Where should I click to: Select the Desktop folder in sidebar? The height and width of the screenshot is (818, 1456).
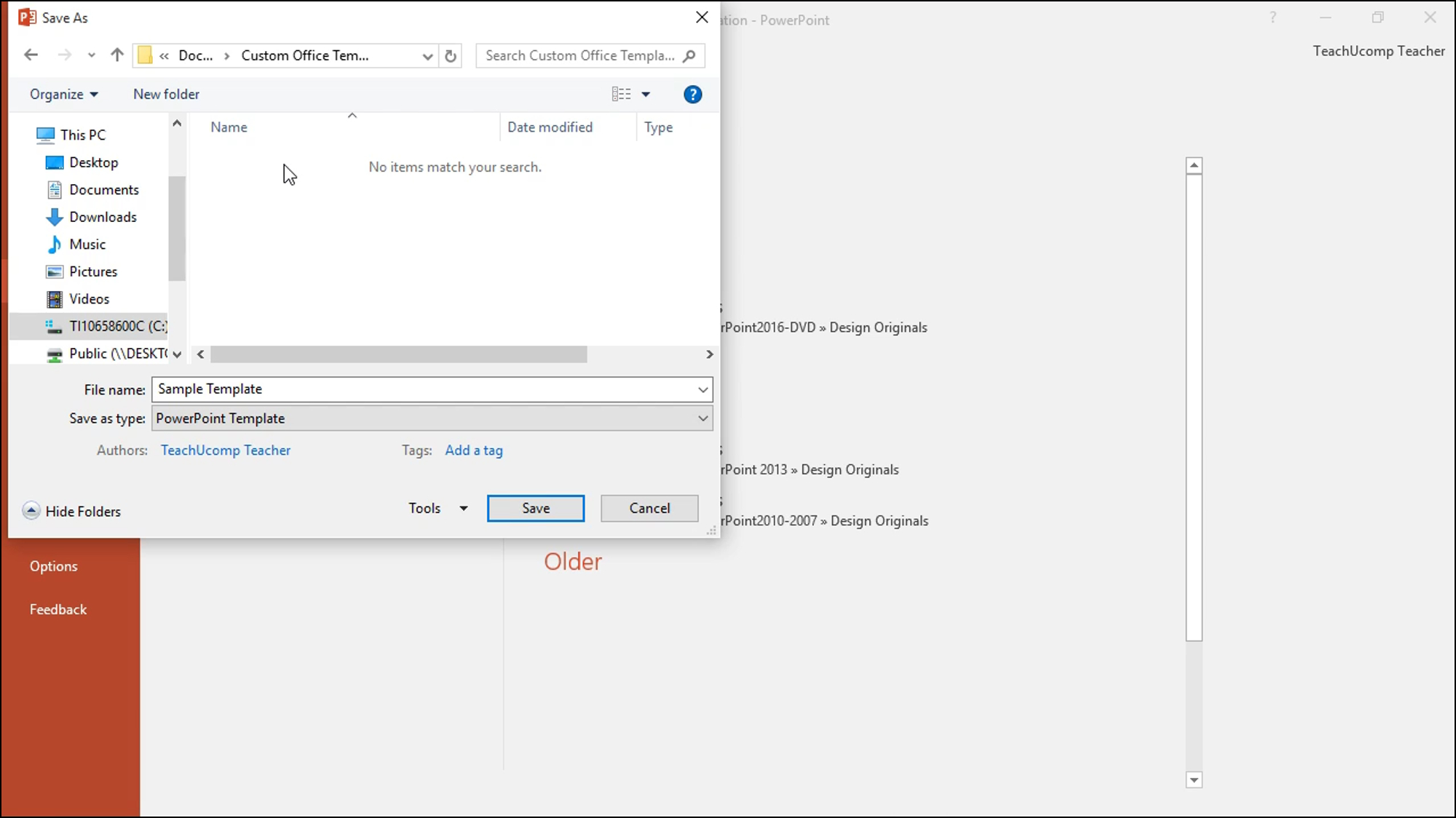click(93, 162)
